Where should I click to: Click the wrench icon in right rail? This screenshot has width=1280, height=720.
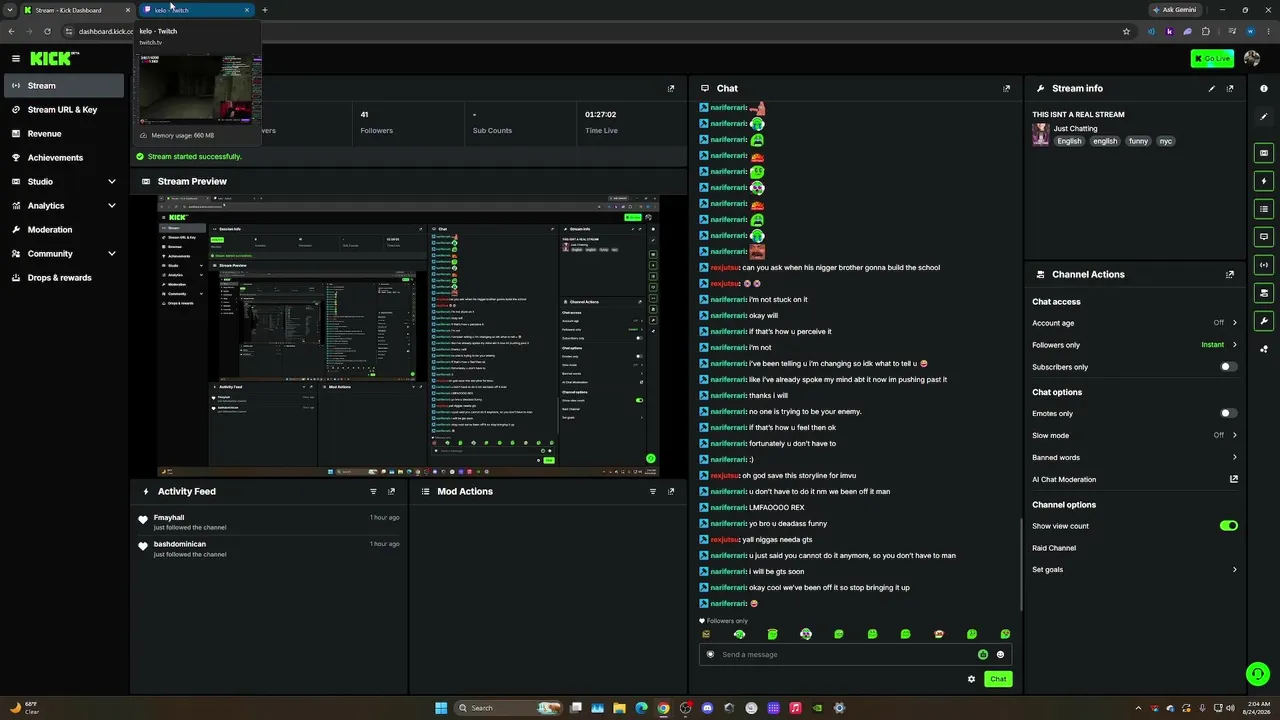point(1264,321)
